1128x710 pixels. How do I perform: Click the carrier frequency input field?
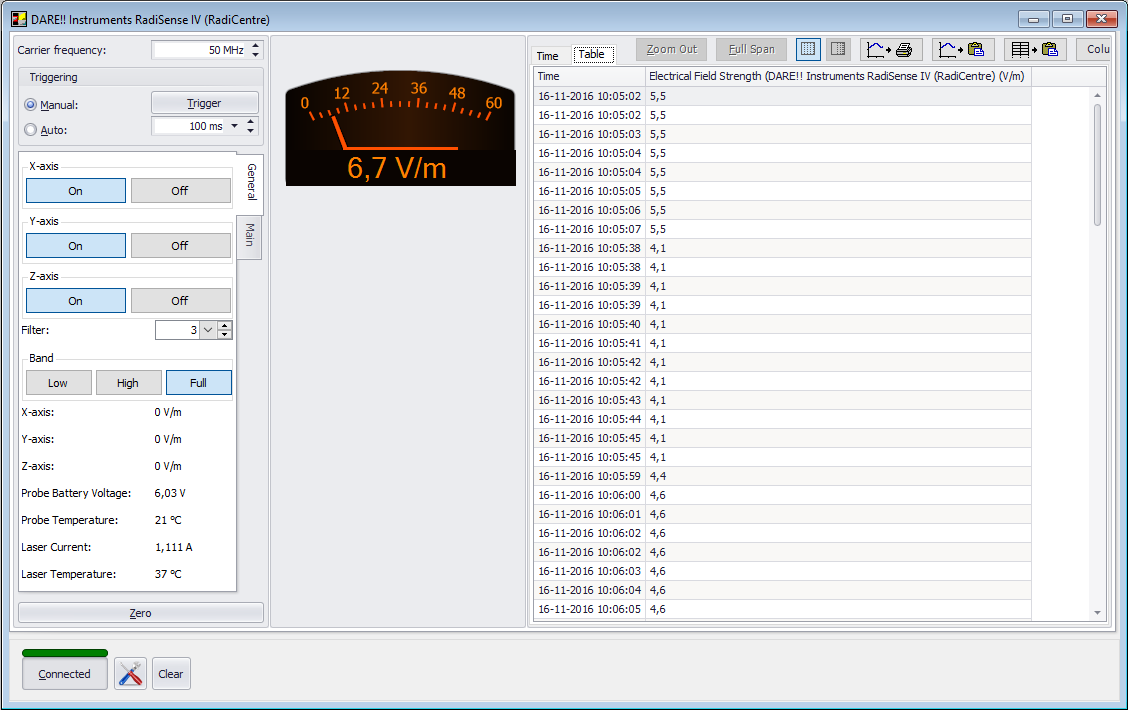pos(198,50)
